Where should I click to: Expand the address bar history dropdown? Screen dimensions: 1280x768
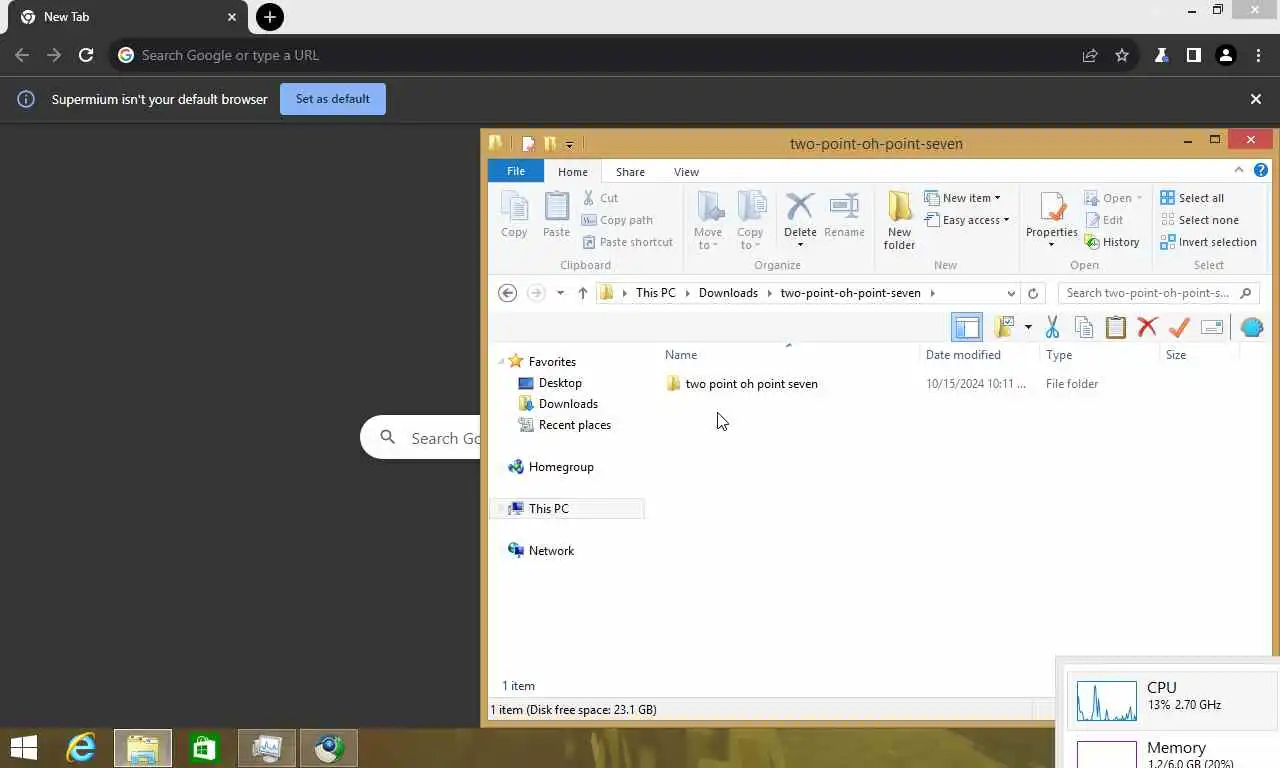1011,293
